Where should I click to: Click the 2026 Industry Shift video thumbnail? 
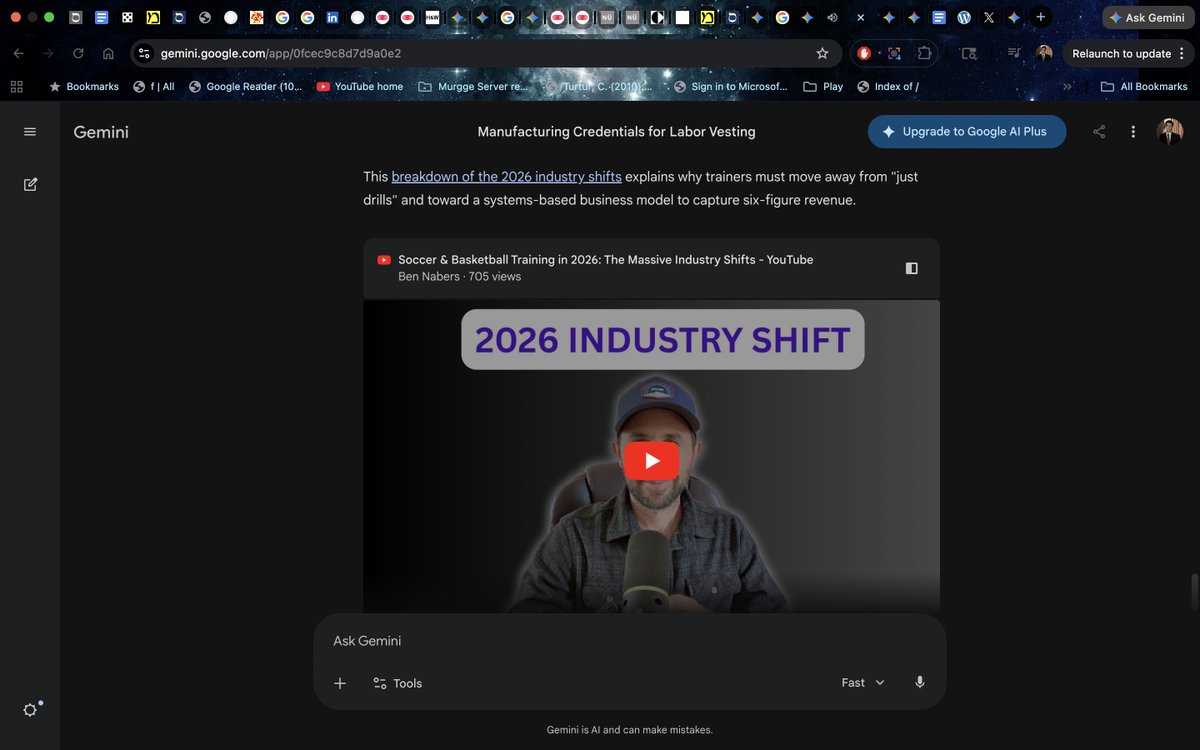(651, 456)
